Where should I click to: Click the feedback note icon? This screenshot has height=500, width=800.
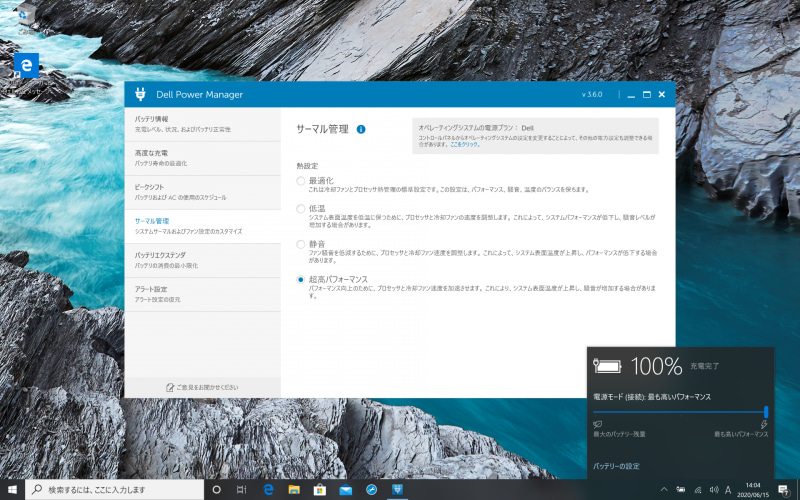170,387
